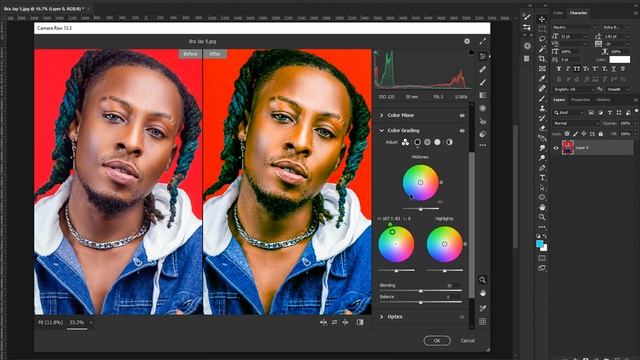Select Photoshop Eyedropper tool

click(542, 78)
